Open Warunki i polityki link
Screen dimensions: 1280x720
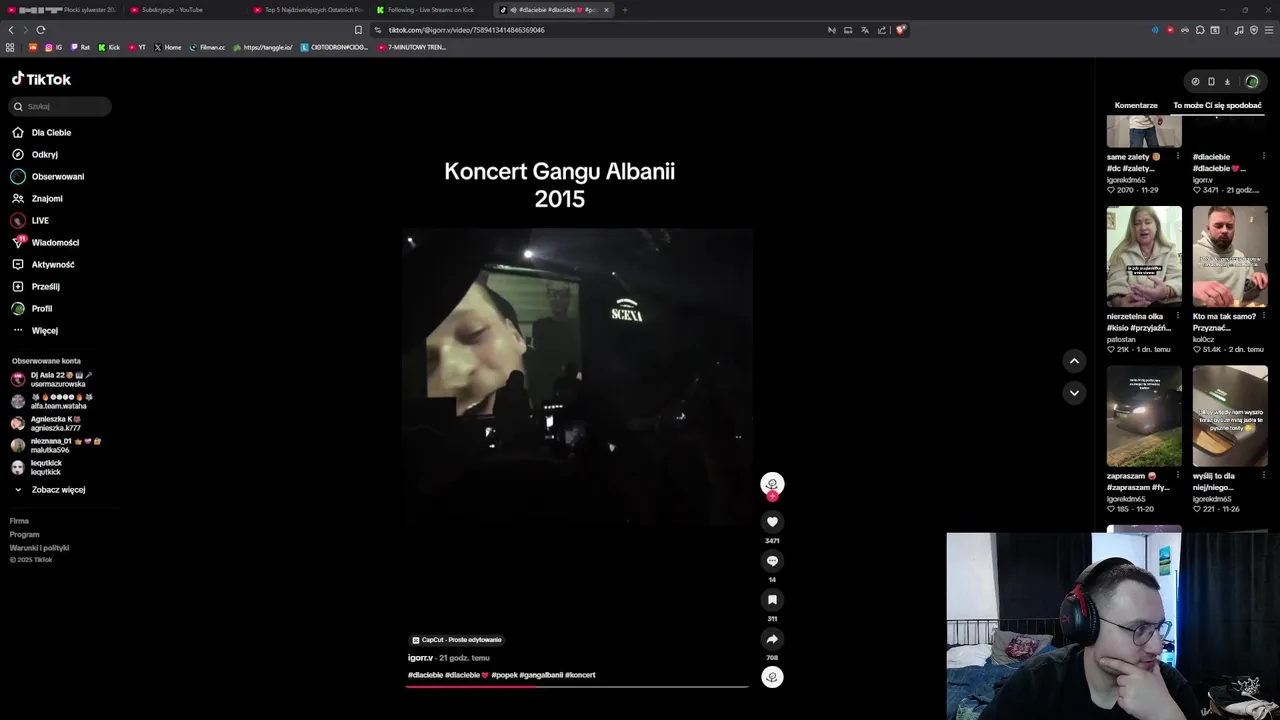(x=39, y=548)
